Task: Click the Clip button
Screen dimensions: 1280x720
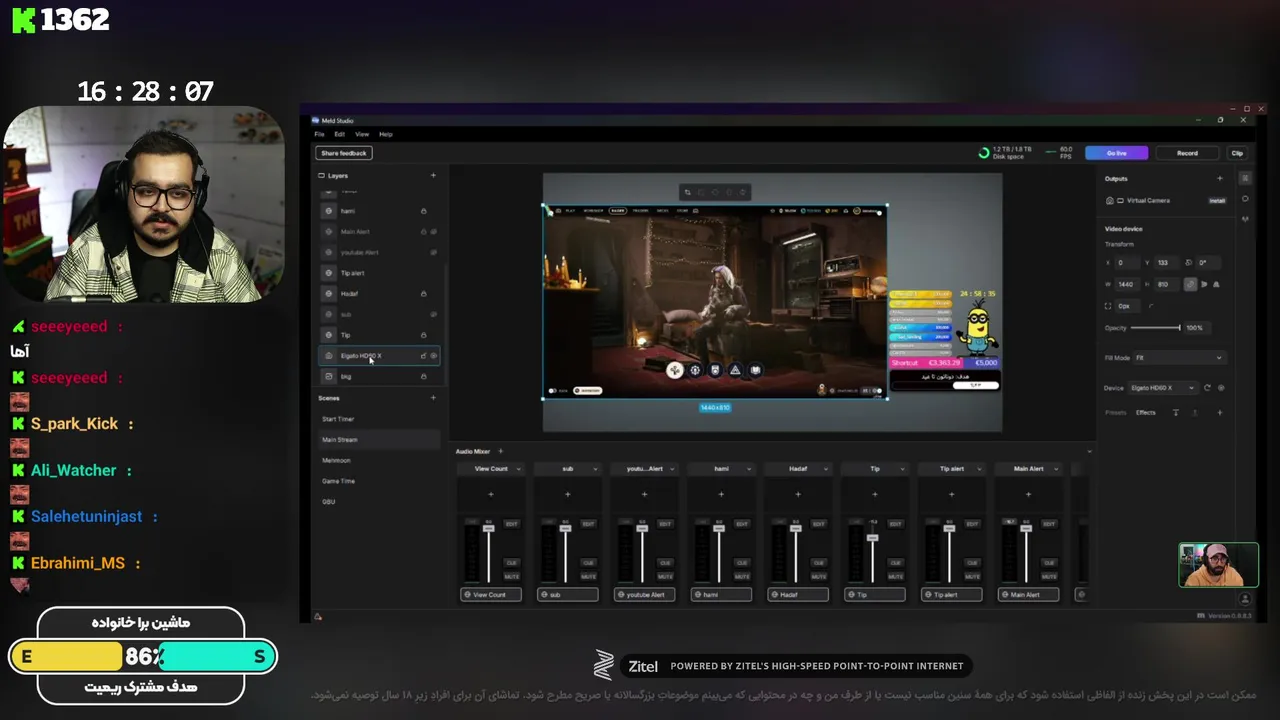Action: [1237, 153]
